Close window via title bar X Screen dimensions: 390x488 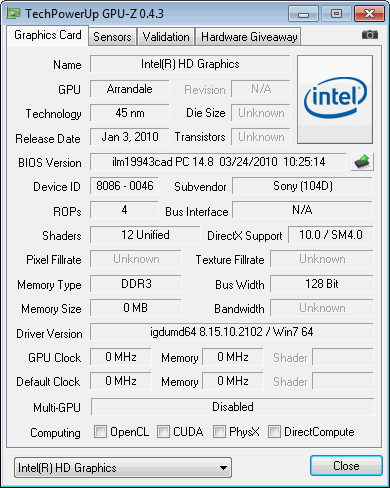[369, 14]
